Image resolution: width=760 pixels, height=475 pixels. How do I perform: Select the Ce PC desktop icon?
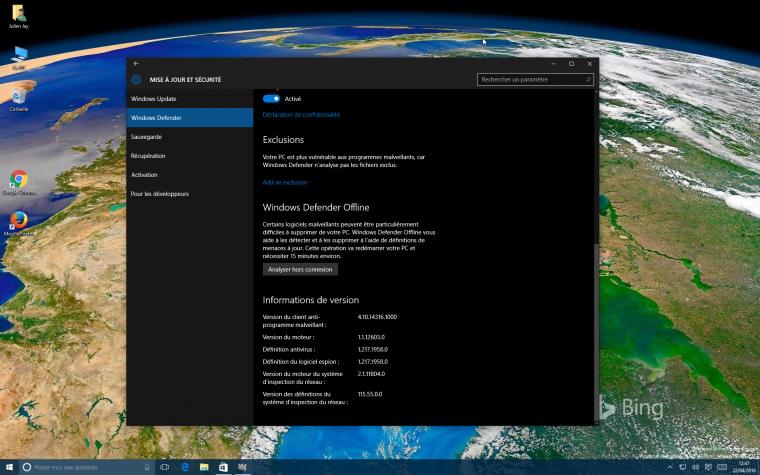click(19, 58)
